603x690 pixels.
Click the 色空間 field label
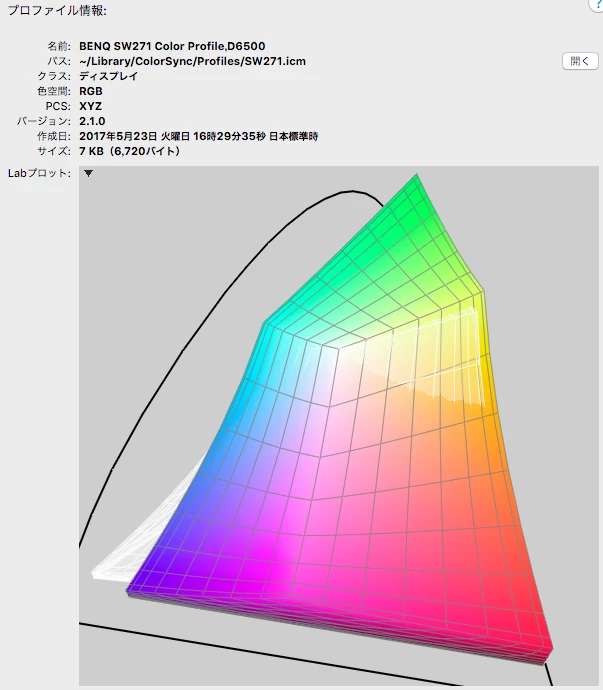pyautogui.click(x=54, y=91)
